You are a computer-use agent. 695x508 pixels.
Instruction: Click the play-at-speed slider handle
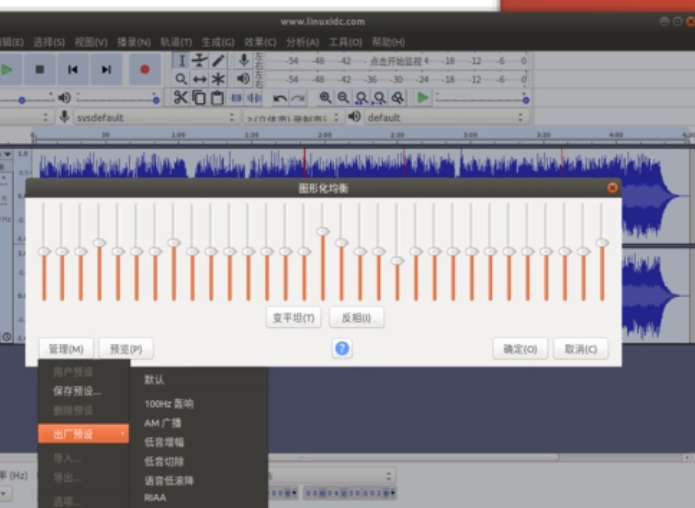[x=526, y=101]
